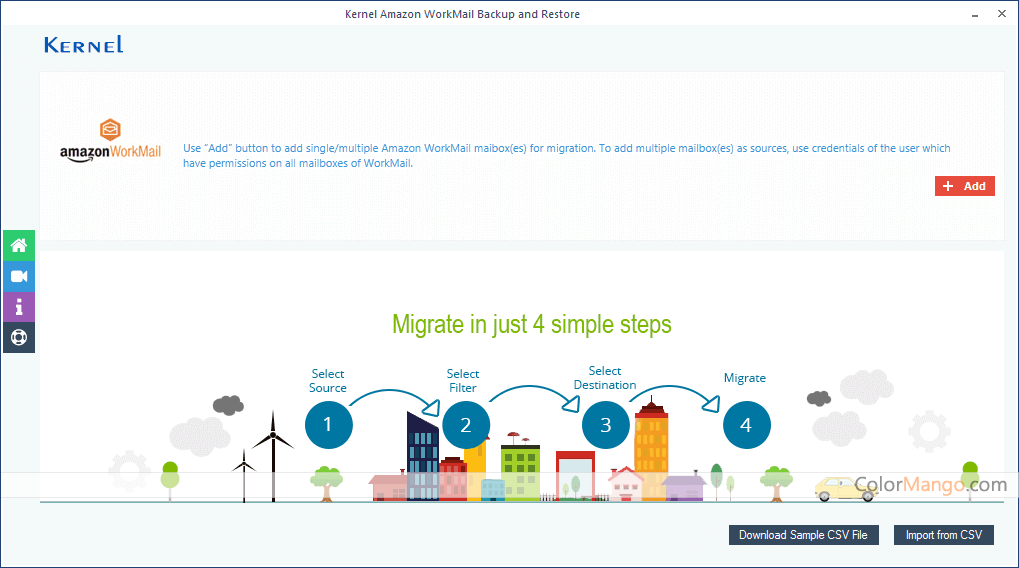Viewport: 1019px width, 568px height.
Task: Select the step 1 circle
Action: [x=328, y=425]
